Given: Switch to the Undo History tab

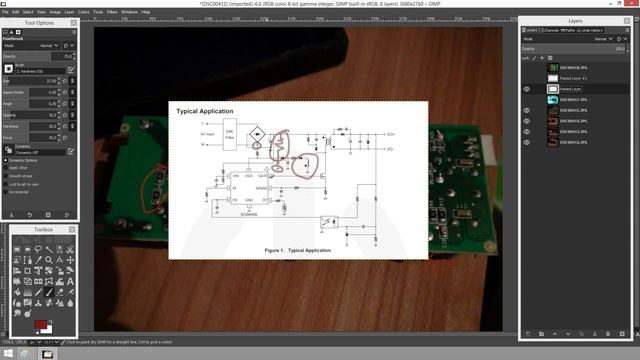Looking at the screenshot, I should [x=590, y=30].
